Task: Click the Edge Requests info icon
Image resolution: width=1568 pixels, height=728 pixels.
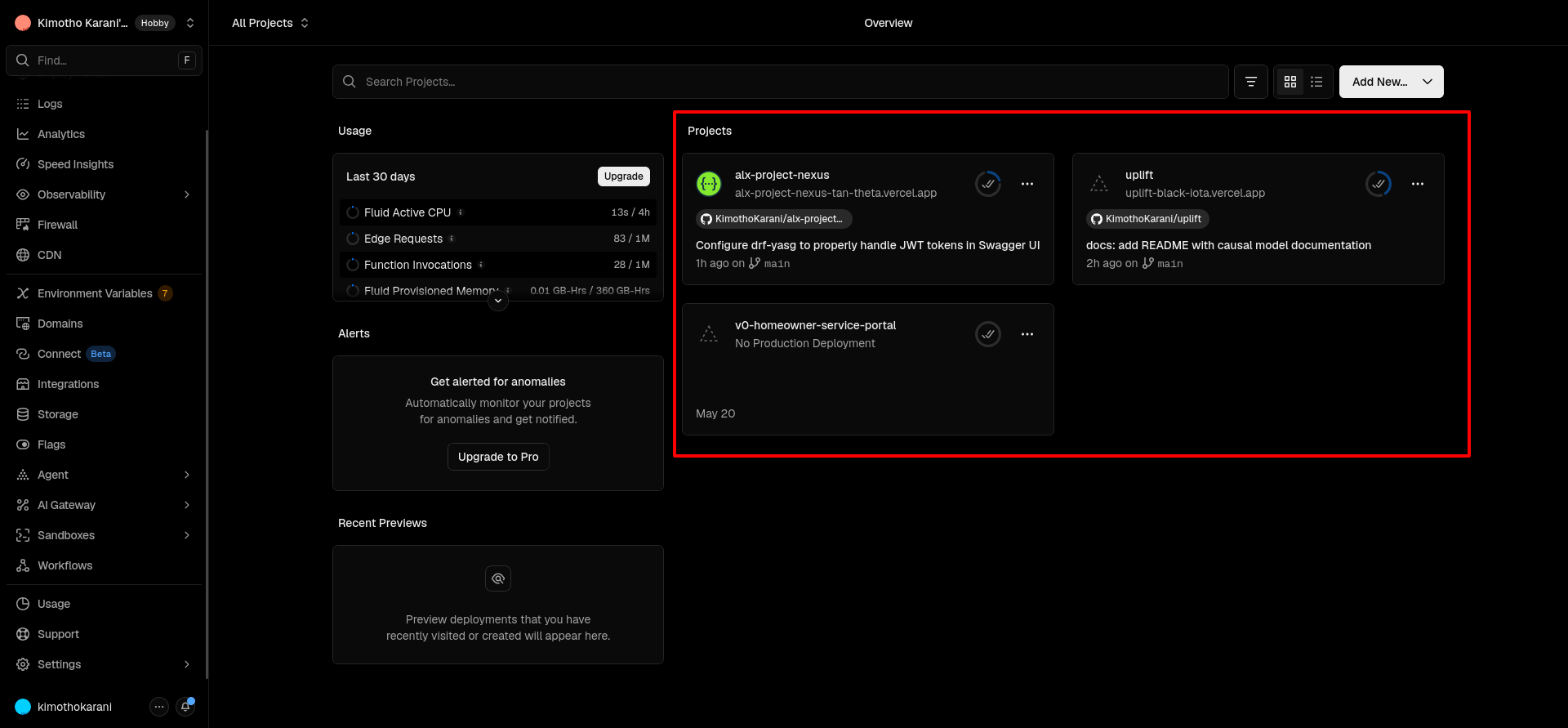Action: pyautogui.click(x=452, y=239)
